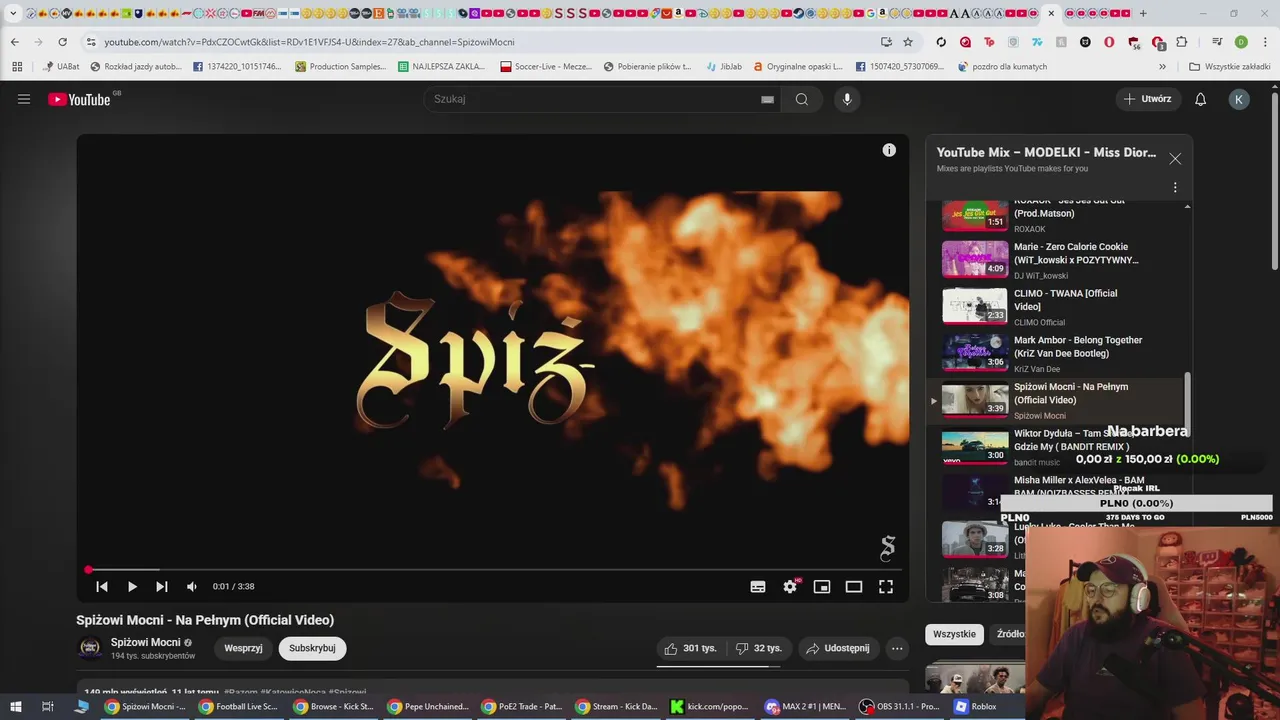Bookmark this page with star icon
1280x720 pixels.
click(908, 42)
